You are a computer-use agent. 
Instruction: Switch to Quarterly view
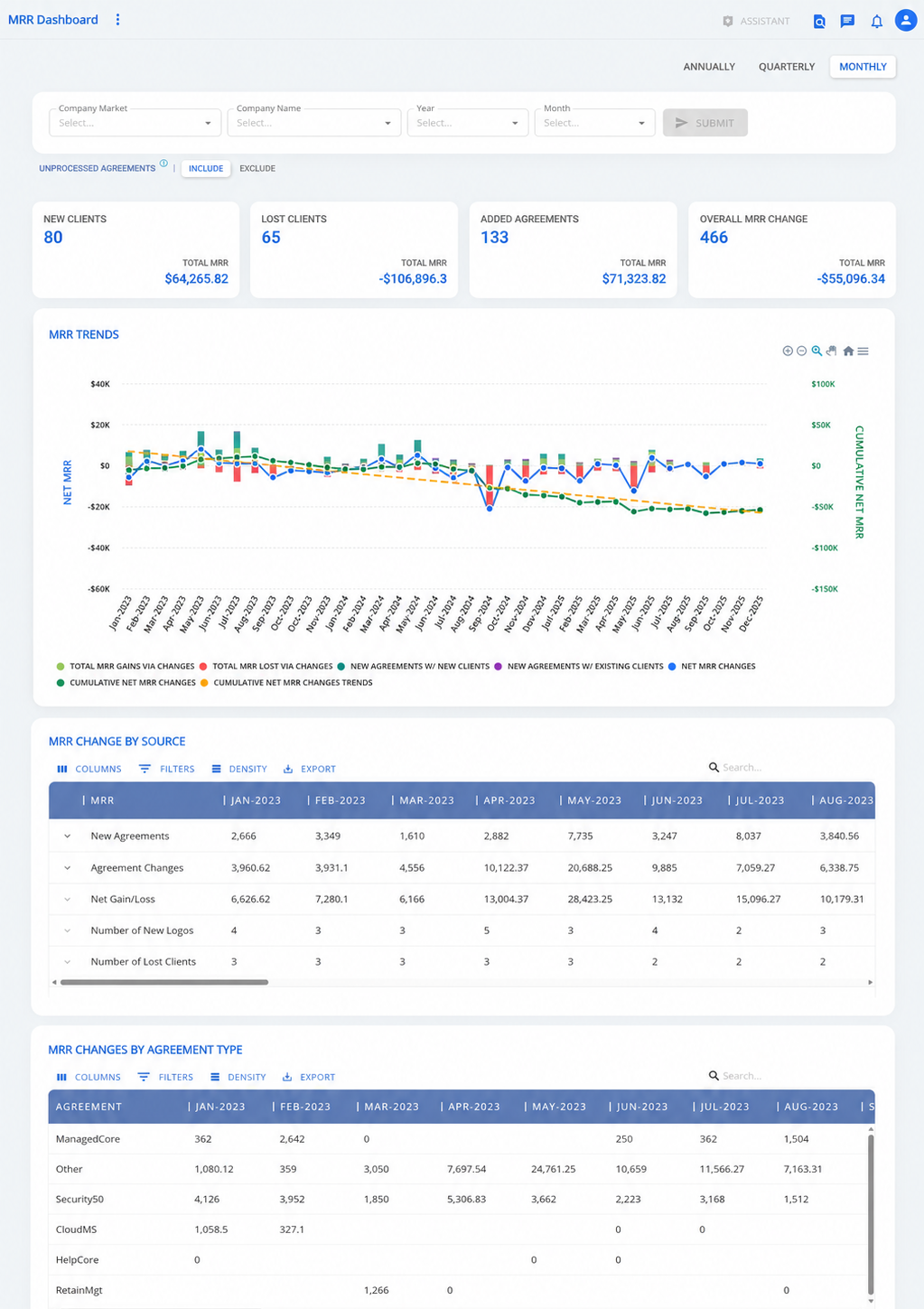click(x=787, y=67)
